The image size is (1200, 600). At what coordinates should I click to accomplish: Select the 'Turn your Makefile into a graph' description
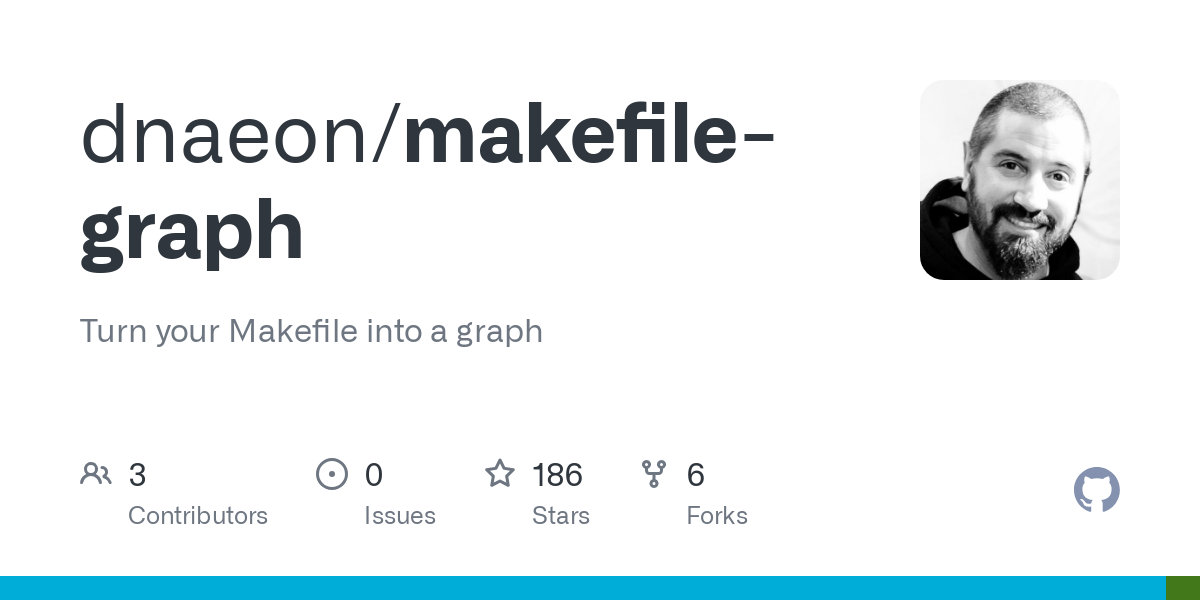[x=311, y=331]
